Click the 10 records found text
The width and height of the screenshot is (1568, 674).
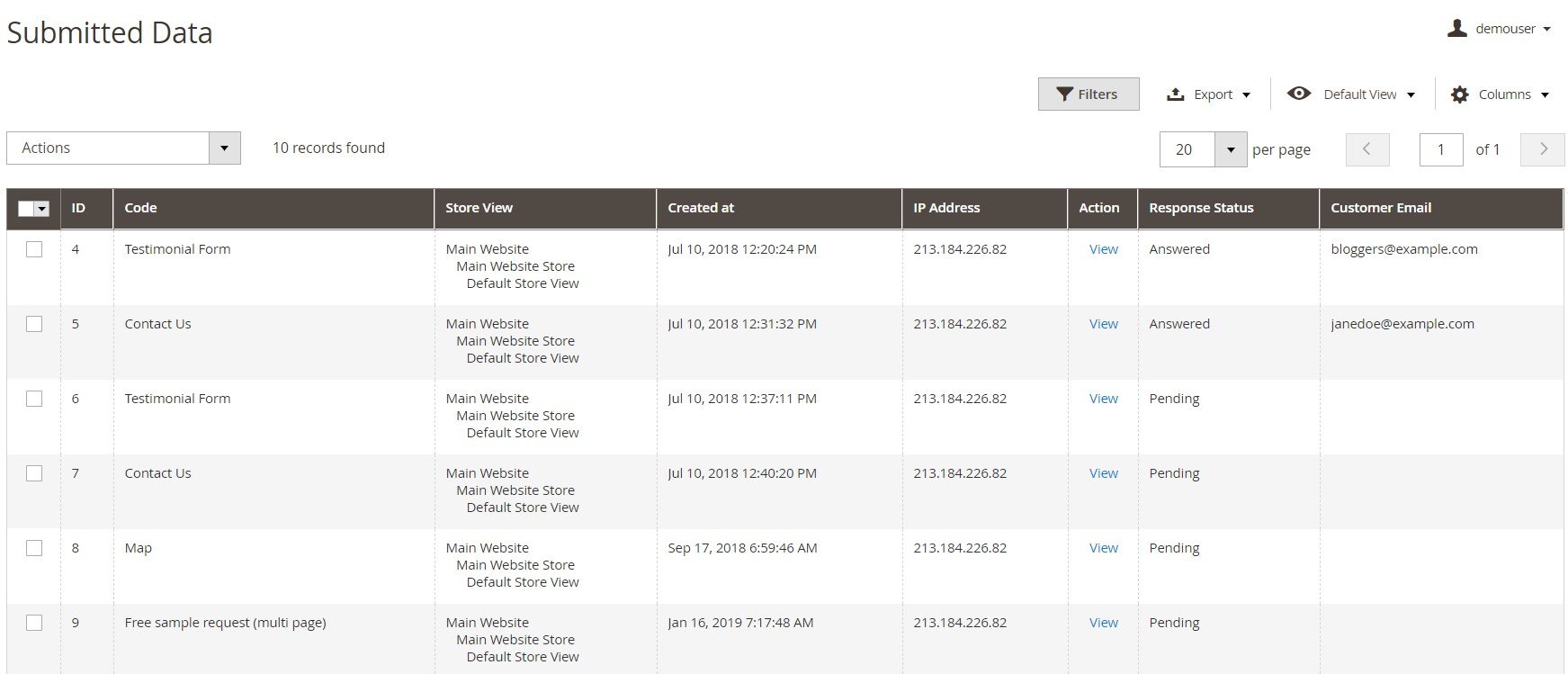328,148
